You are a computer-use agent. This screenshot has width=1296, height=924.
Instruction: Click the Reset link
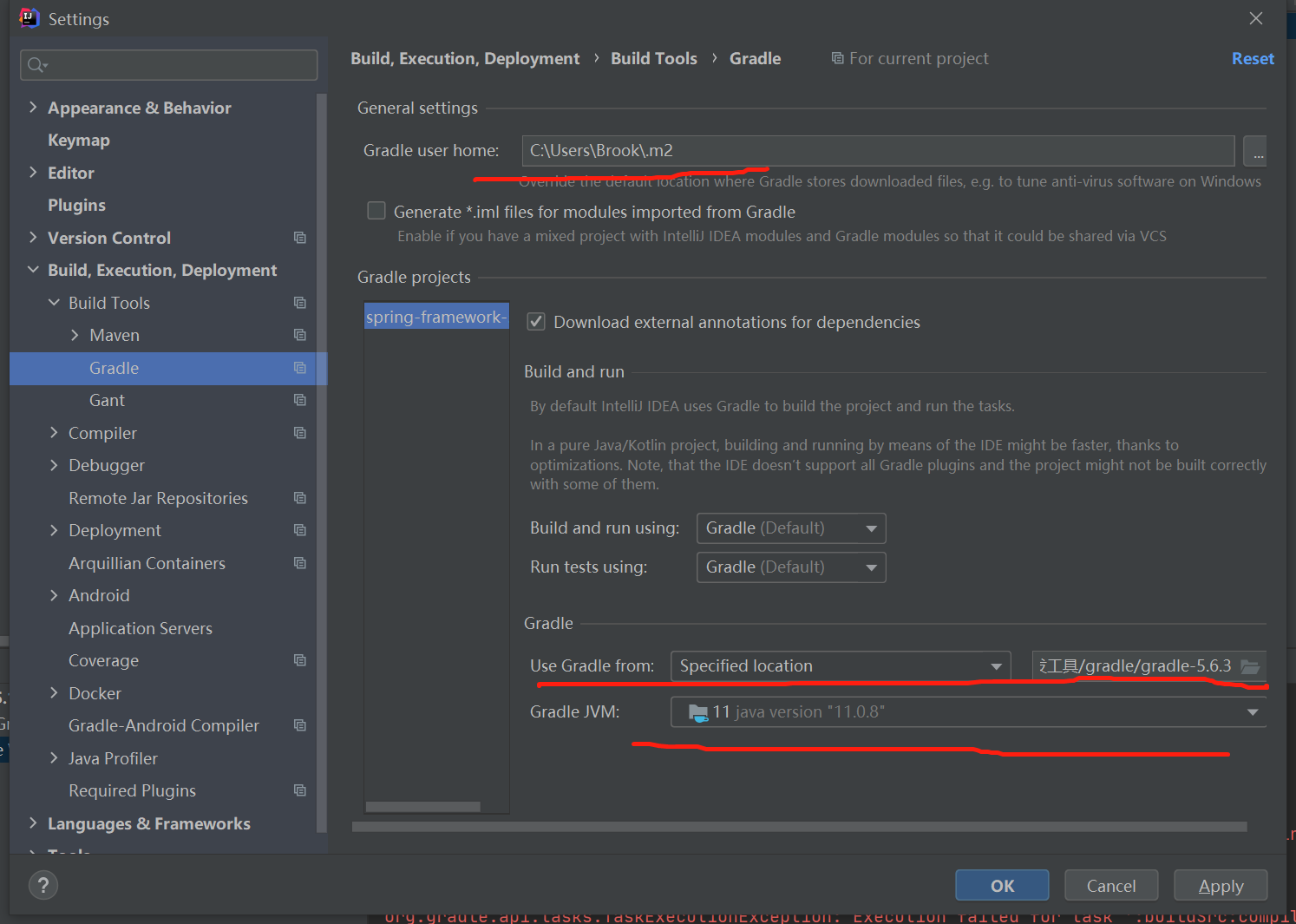pyautogui.click(x=1253, y=58)
